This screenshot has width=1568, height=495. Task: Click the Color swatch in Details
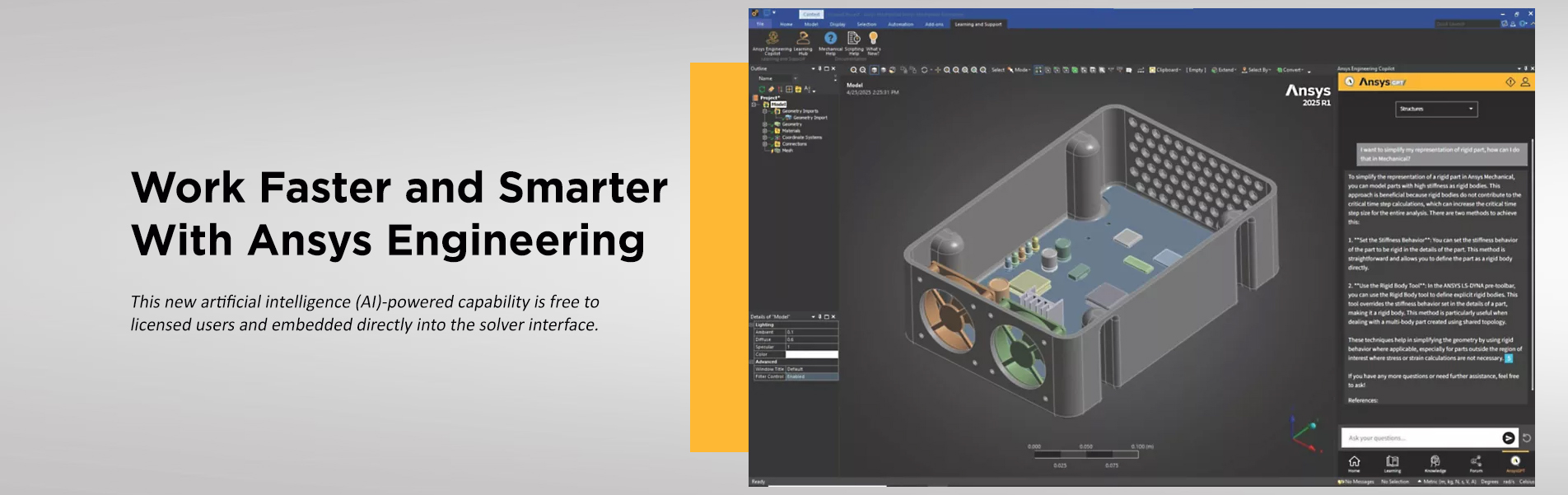[x=812, y=354]
